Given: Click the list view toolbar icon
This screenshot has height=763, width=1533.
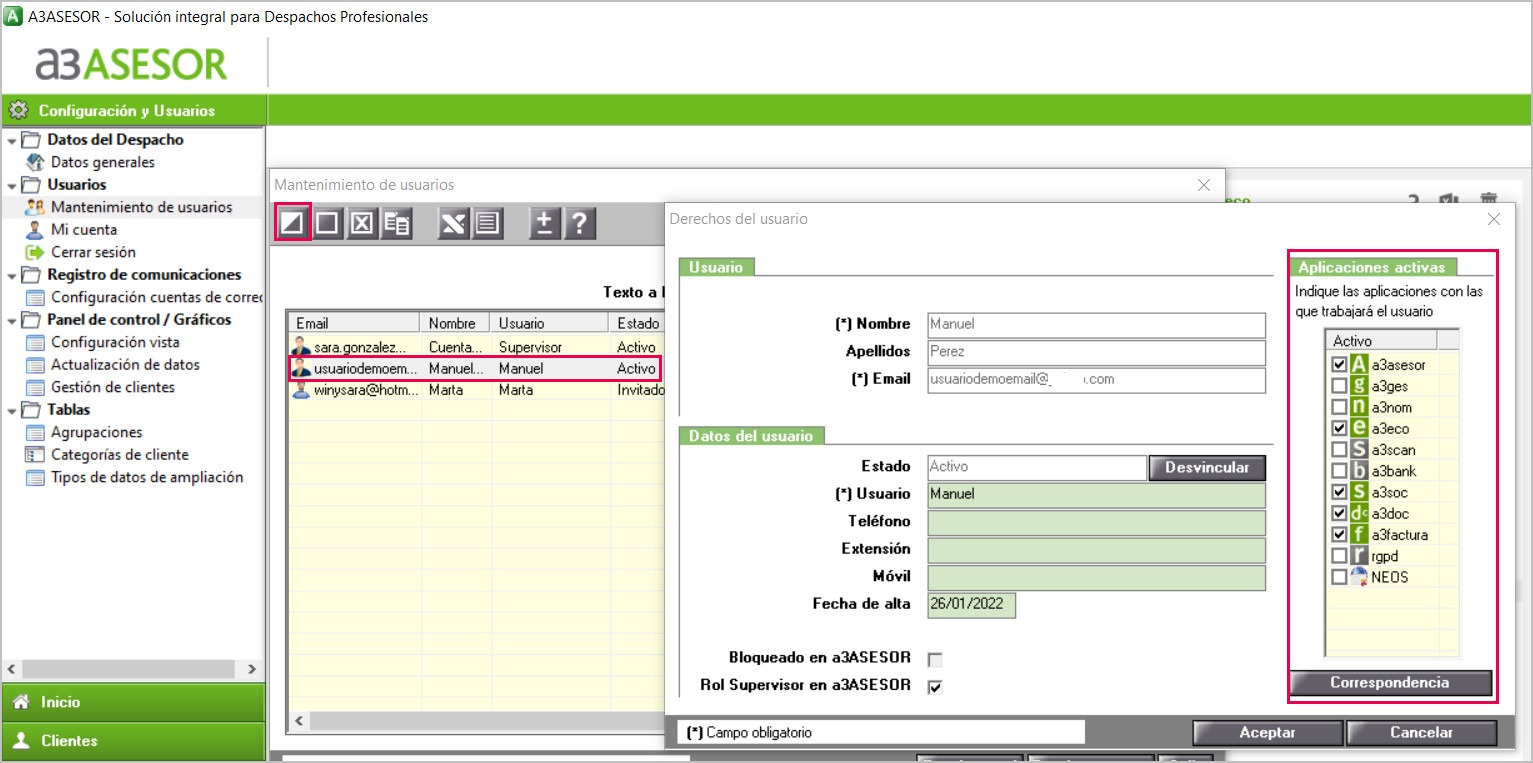Looking at the screenshot, I should point(487,222).
